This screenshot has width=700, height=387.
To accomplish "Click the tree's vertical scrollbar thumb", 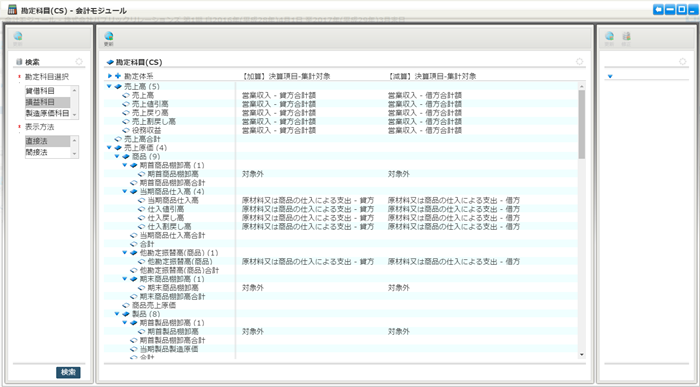I will coord(582,124).
